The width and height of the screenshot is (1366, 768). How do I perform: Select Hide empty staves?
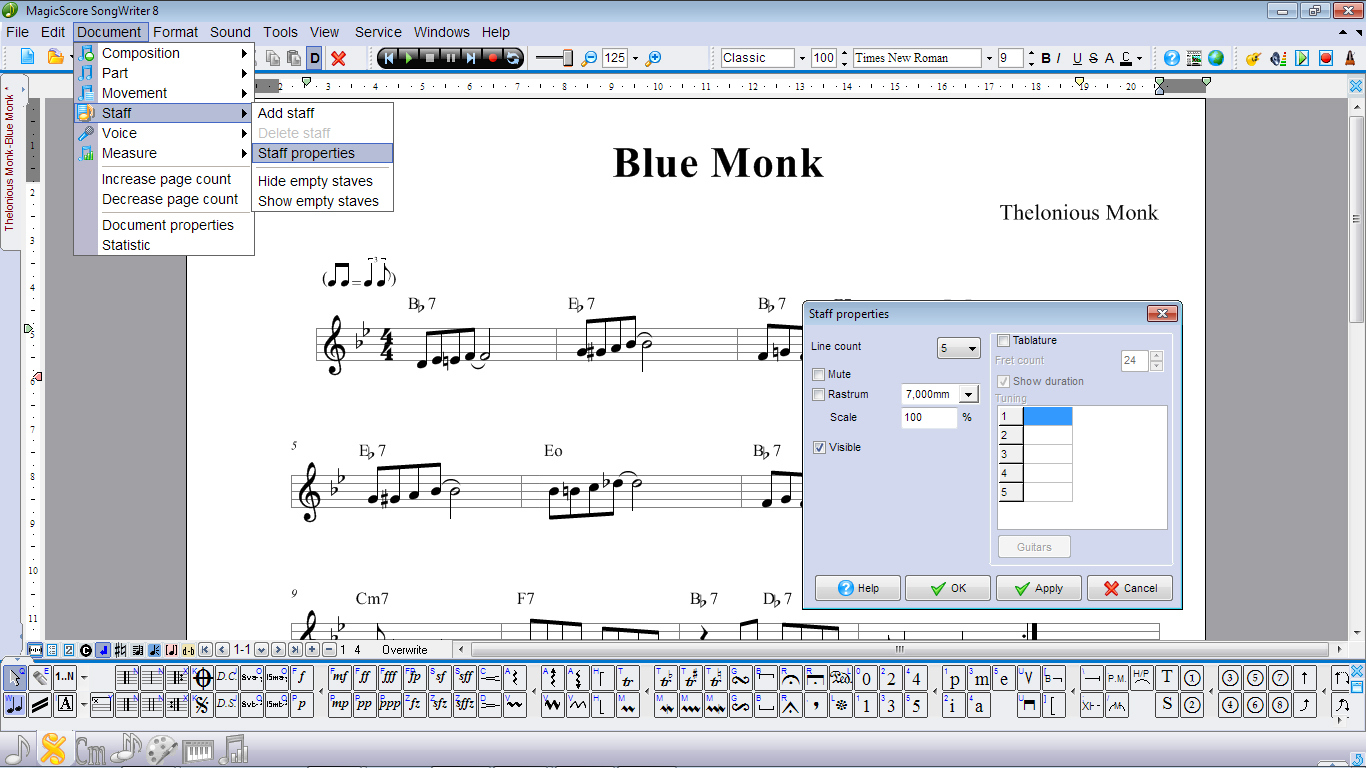pos(322,181)
